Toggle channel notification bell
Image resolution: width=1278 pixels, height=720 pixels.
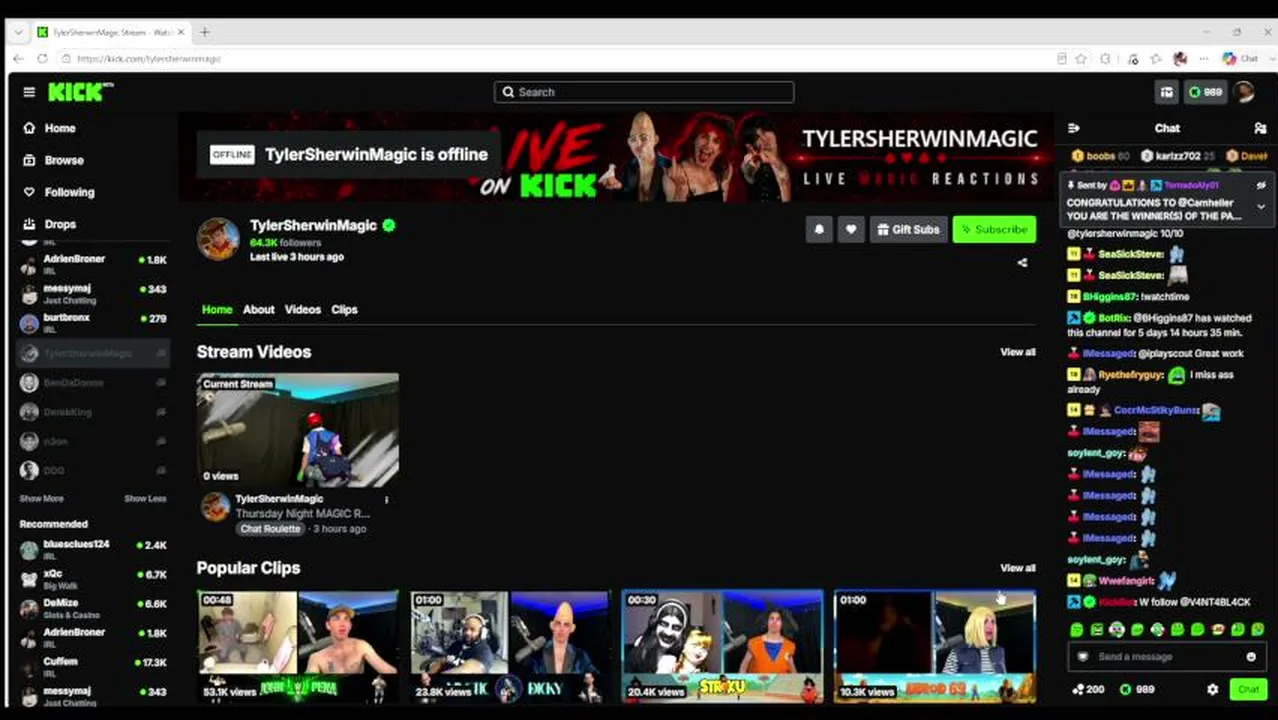click(819, 229)
